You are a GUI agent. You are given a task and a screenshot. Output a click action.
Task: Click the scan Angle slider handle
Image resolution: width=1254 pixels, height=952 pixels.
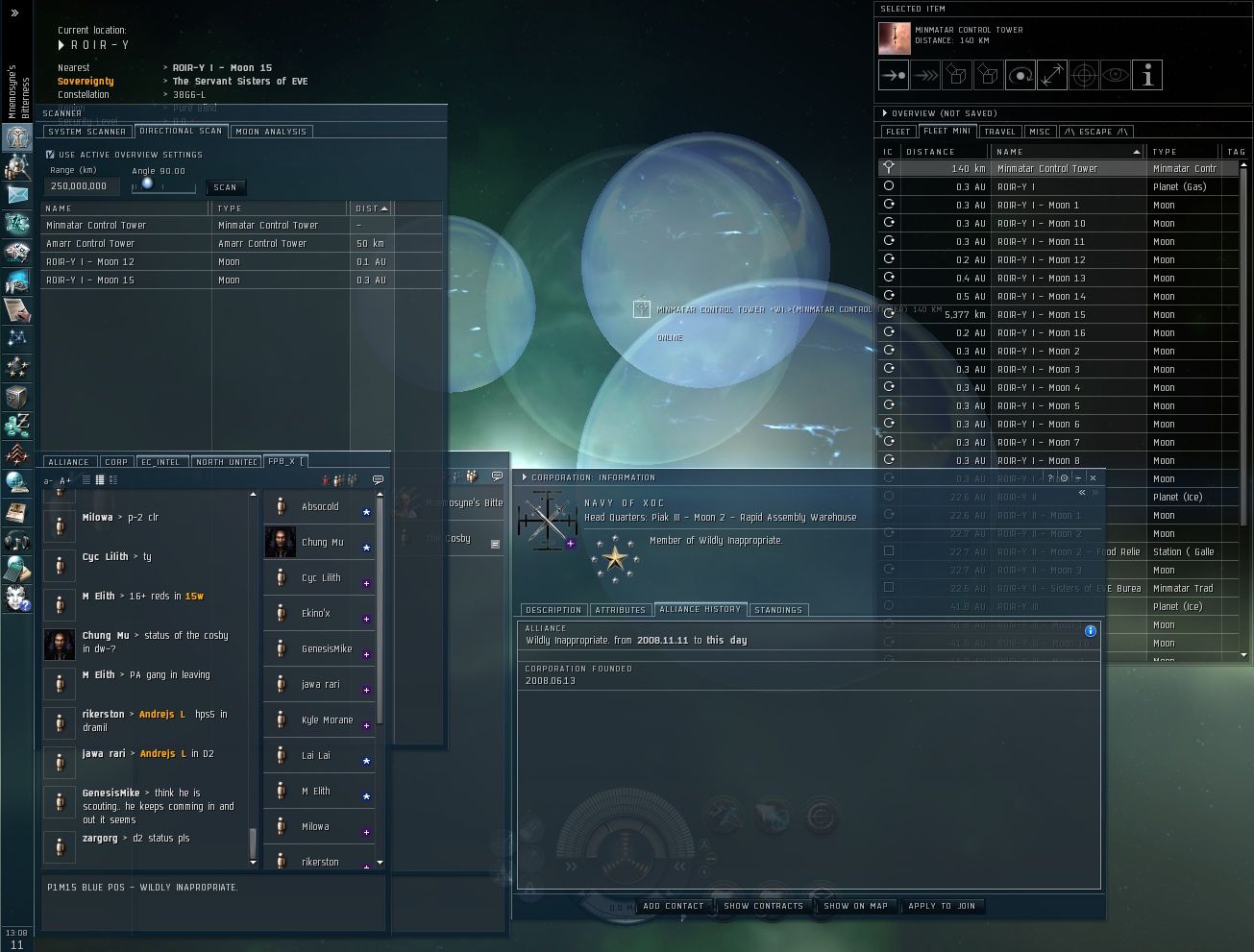pyautogui.click(x=147, y=183)
